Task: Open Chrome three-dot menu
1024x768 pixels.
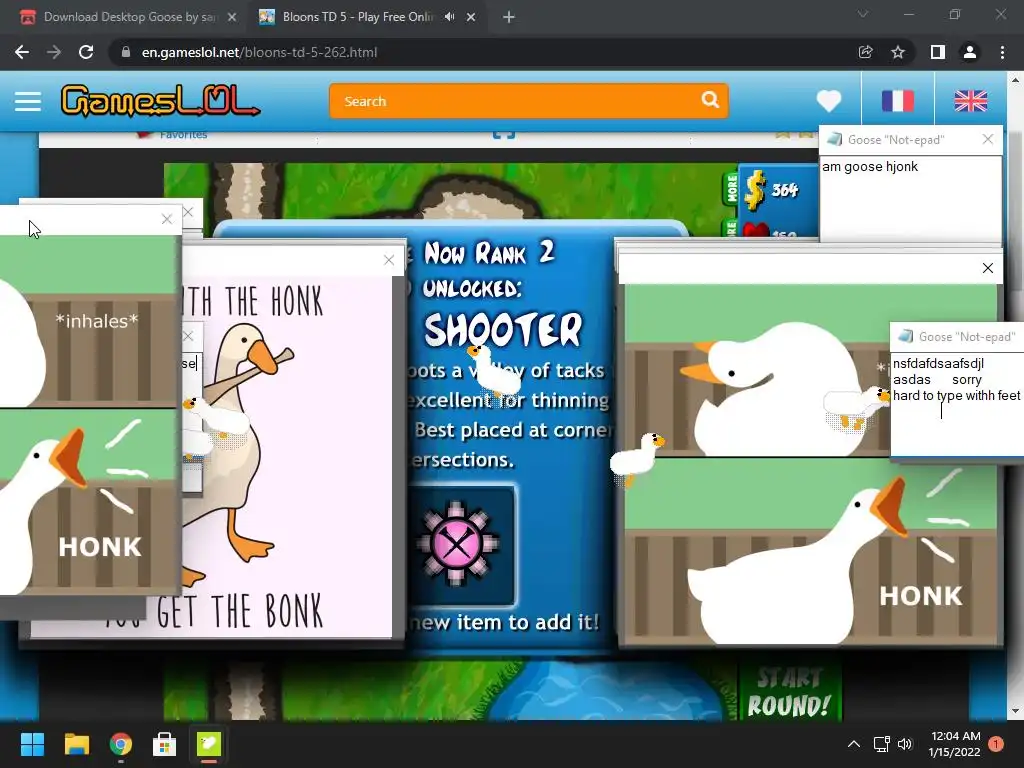Action: 1002,52
